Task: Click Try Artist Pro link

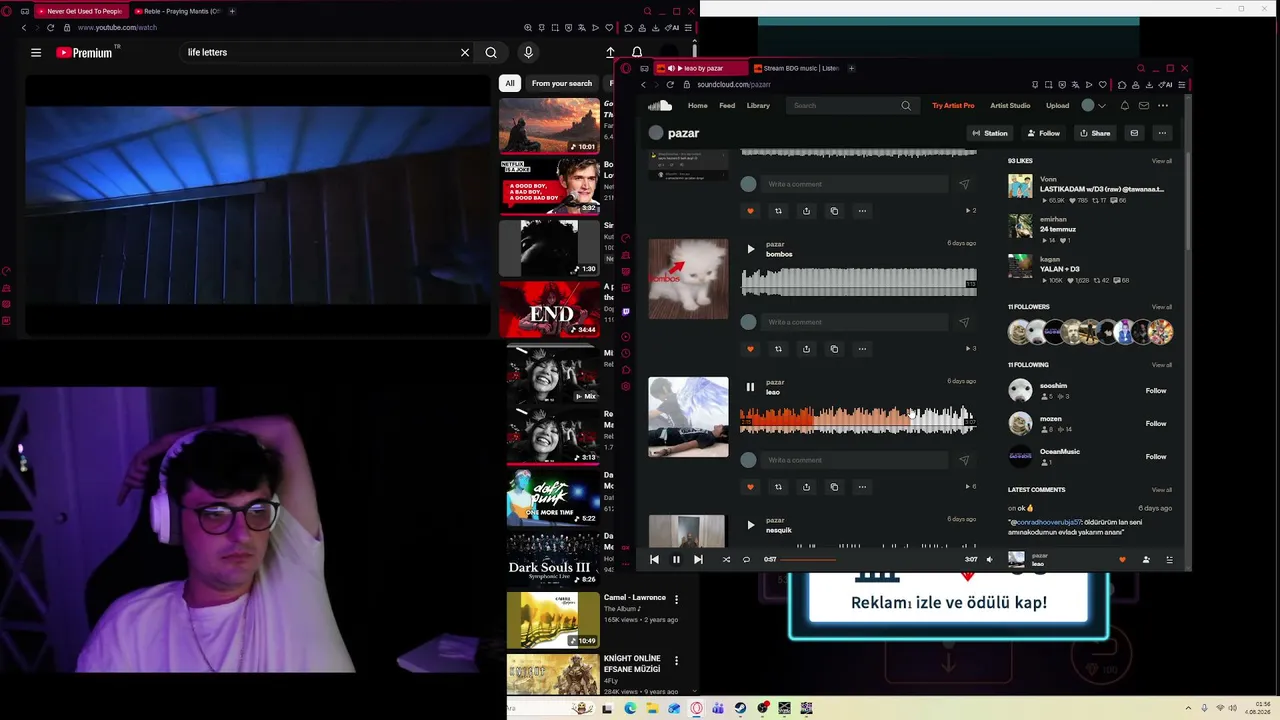Action: point(953,105)
